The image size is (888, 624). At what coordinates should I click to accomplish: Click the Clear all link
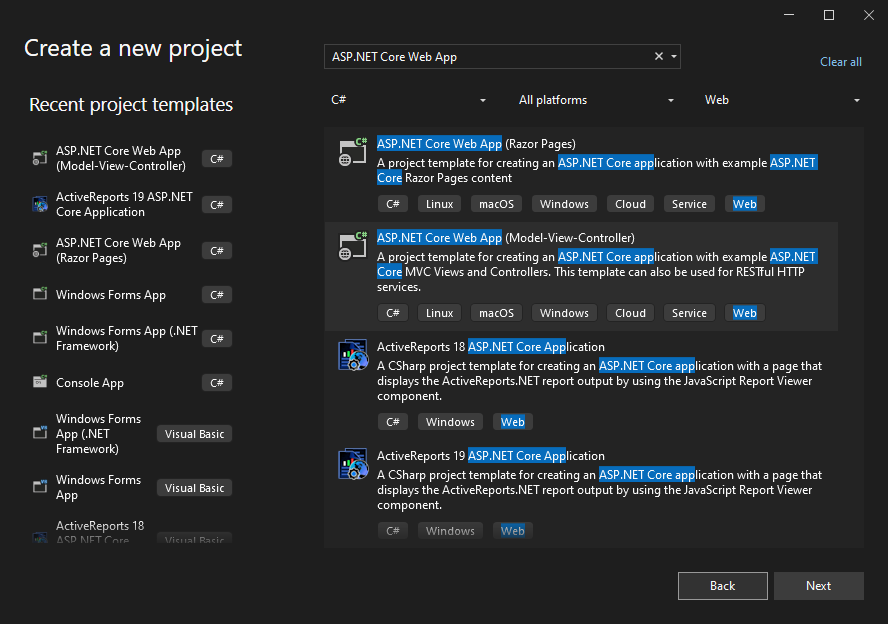(x=840, y=62)
